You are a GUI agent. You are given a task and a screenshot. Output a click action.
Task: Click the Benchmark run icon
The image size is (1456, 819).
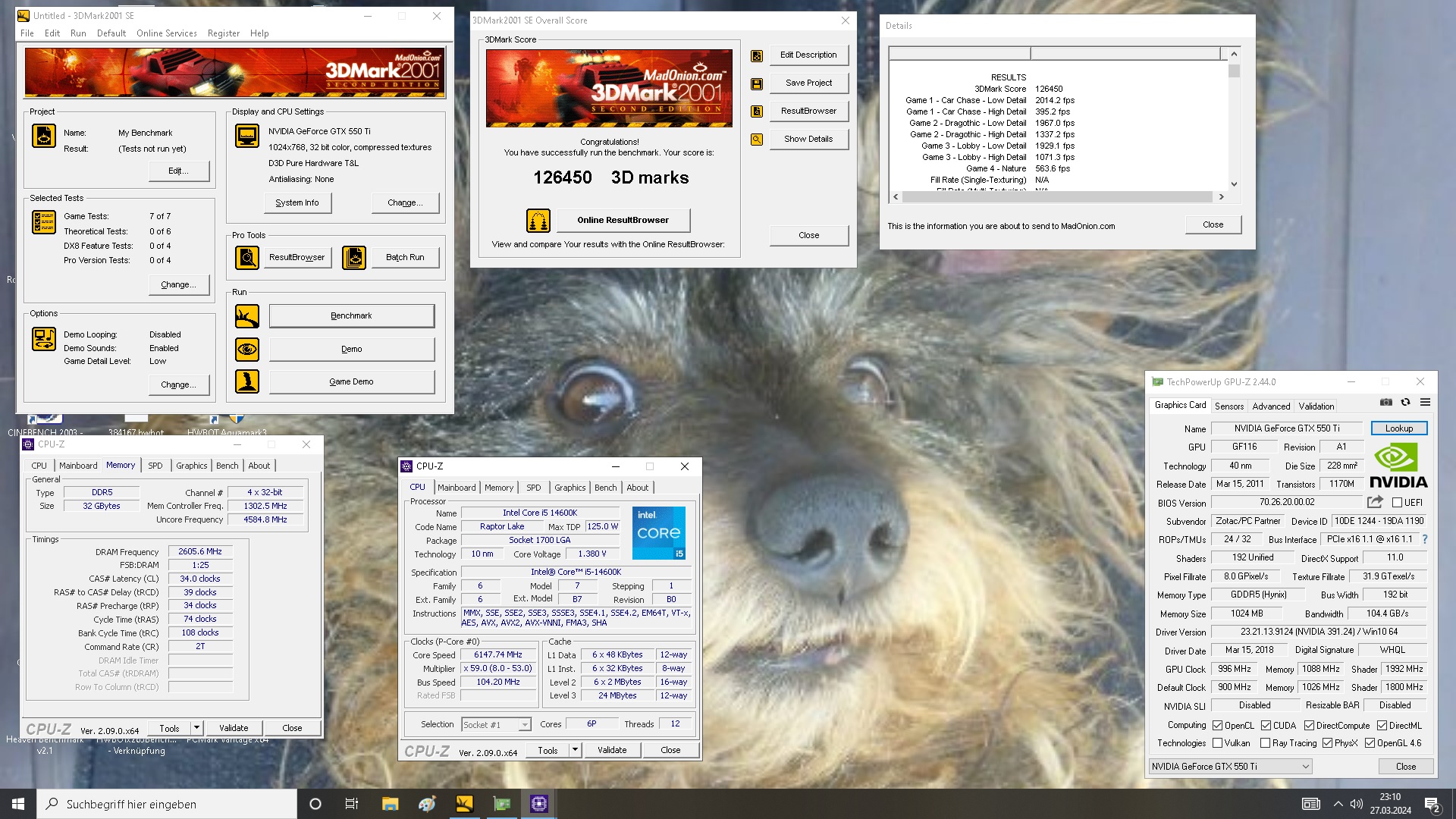(x=247, y=316)
